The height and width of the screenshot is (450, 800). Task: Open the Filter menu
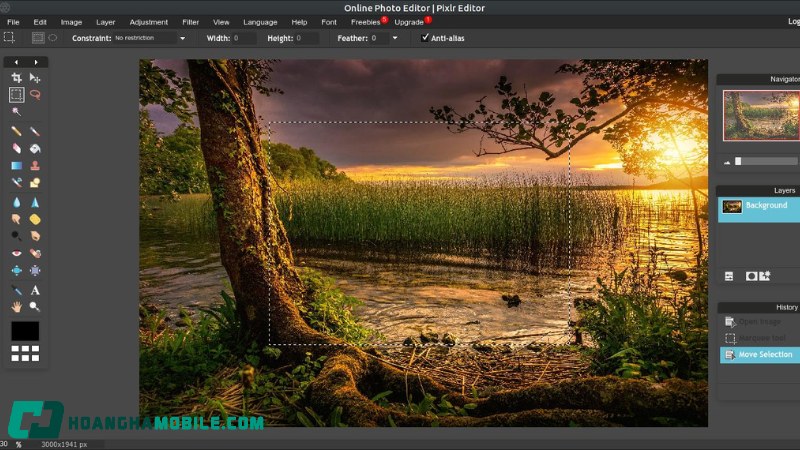click(190, 21)
